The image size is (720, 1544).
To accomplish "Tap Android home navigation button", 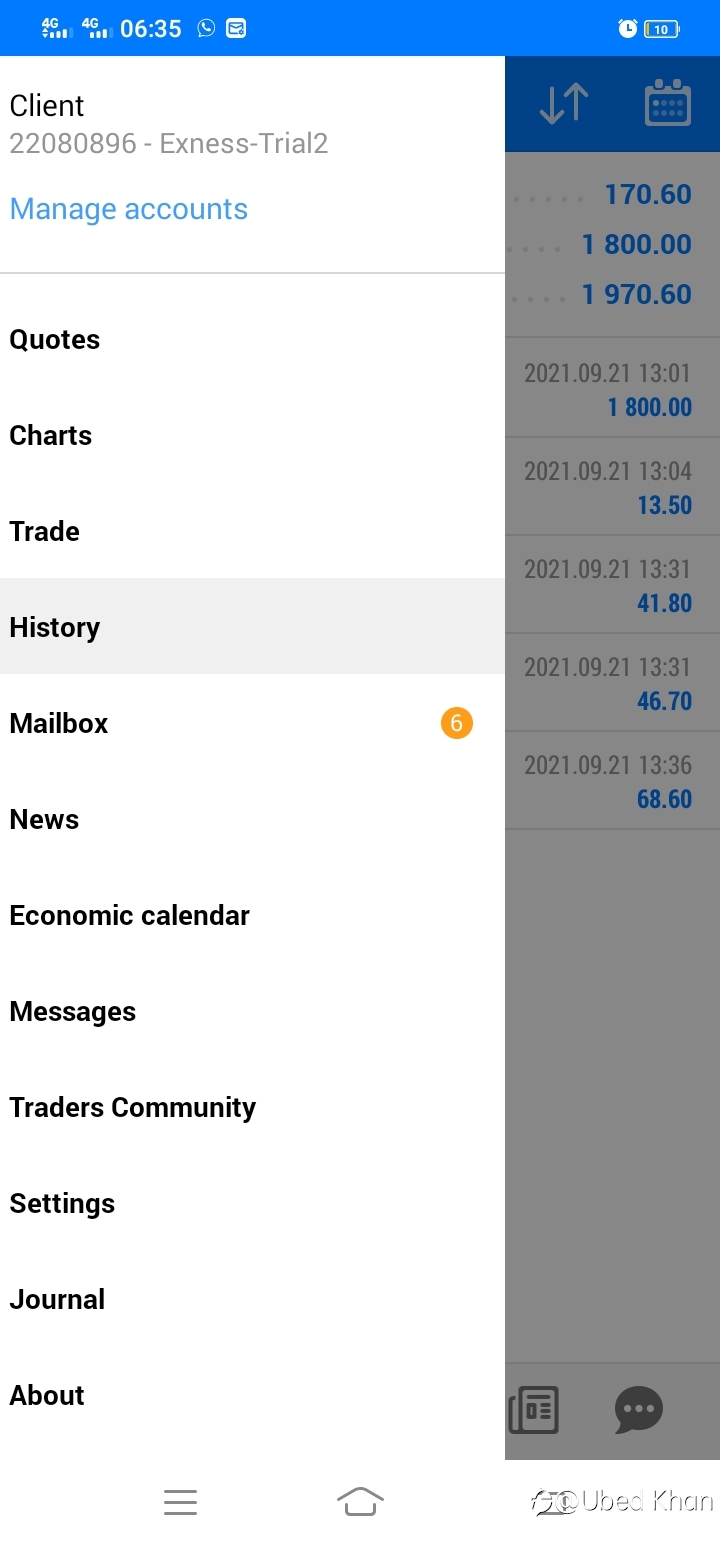I will [360, 1502].
